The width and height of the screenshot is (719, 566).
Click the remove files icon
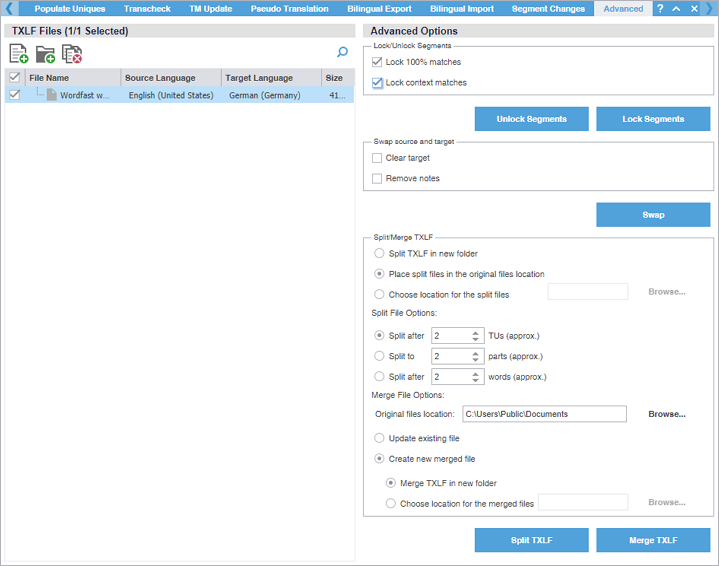pos(72,54)
